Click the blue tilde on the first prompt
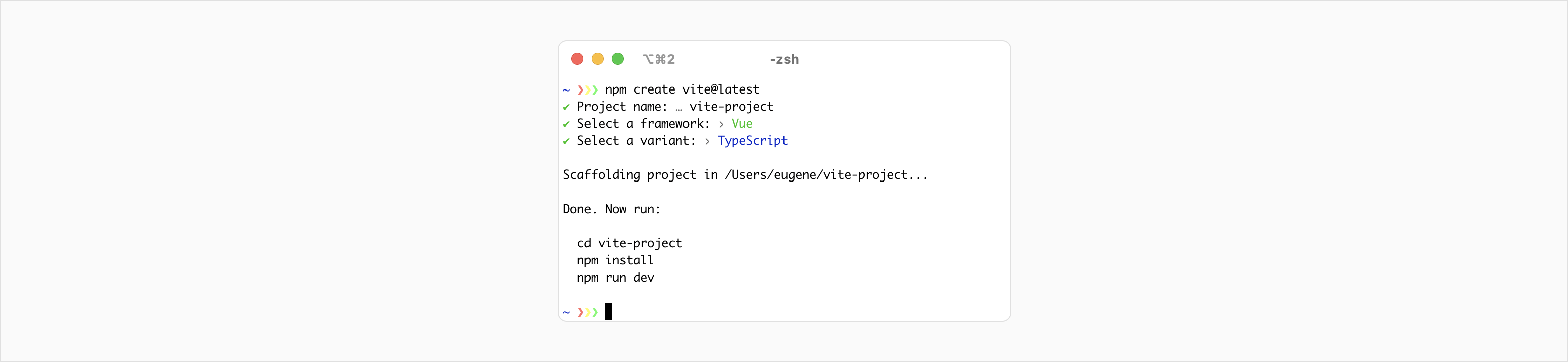This screenshot has width=1568, height=362. (566, 90)
